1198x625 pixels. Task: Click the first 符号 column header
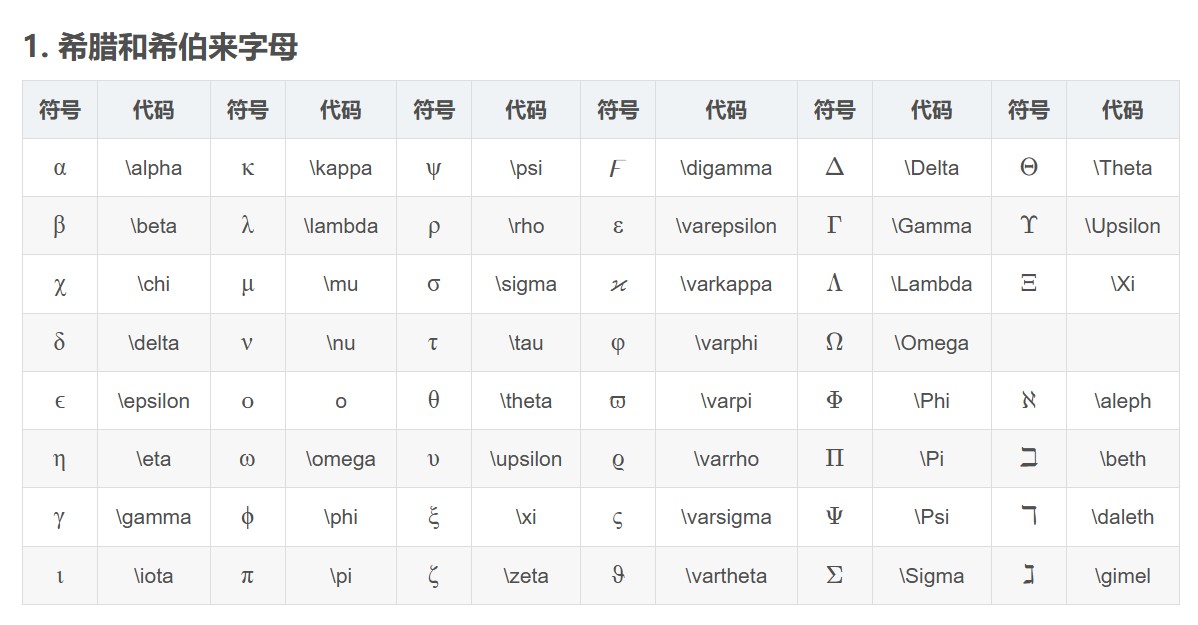[60, 110]
